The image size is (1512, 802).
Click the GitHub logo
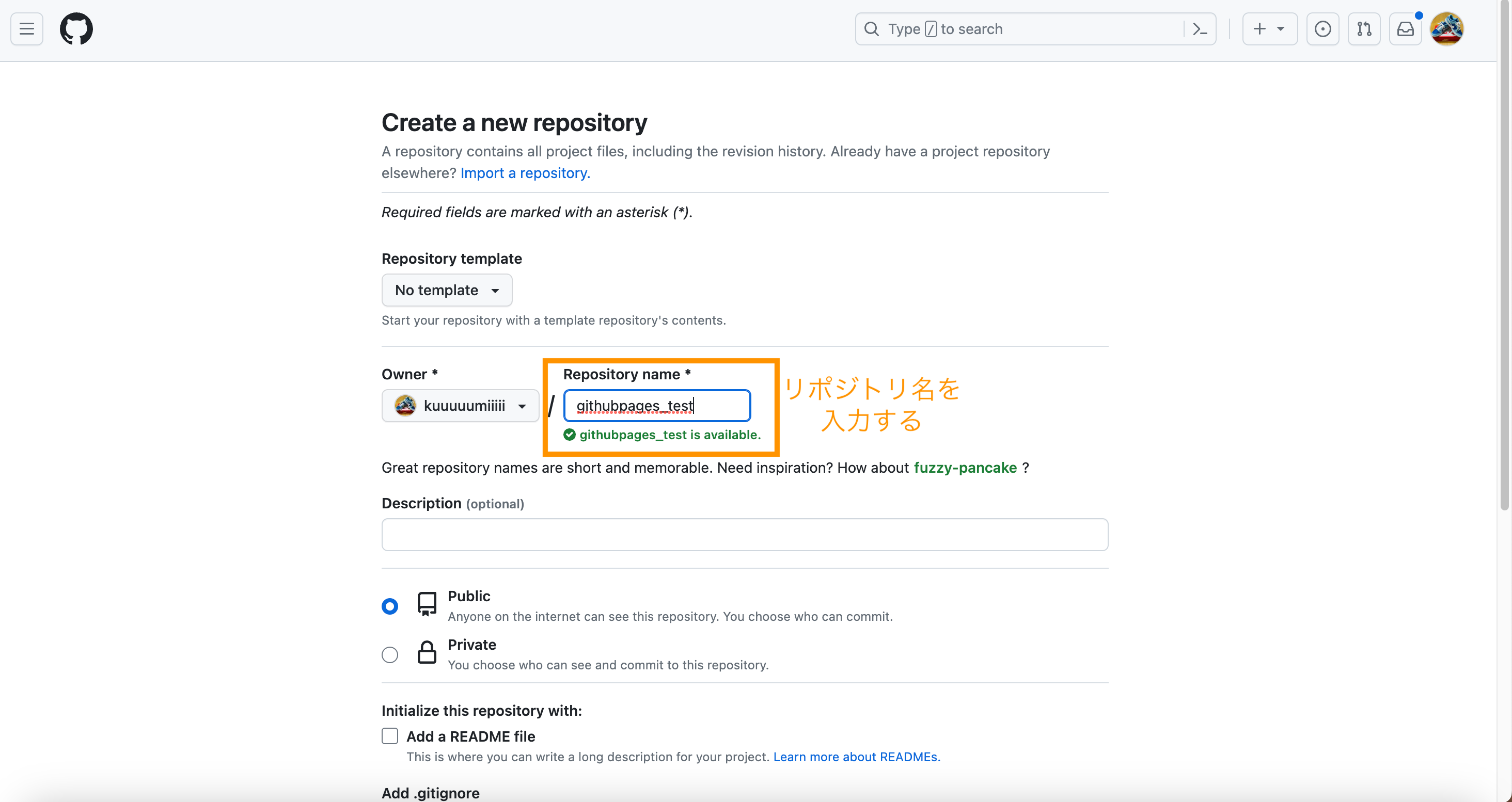click(77, 29)
